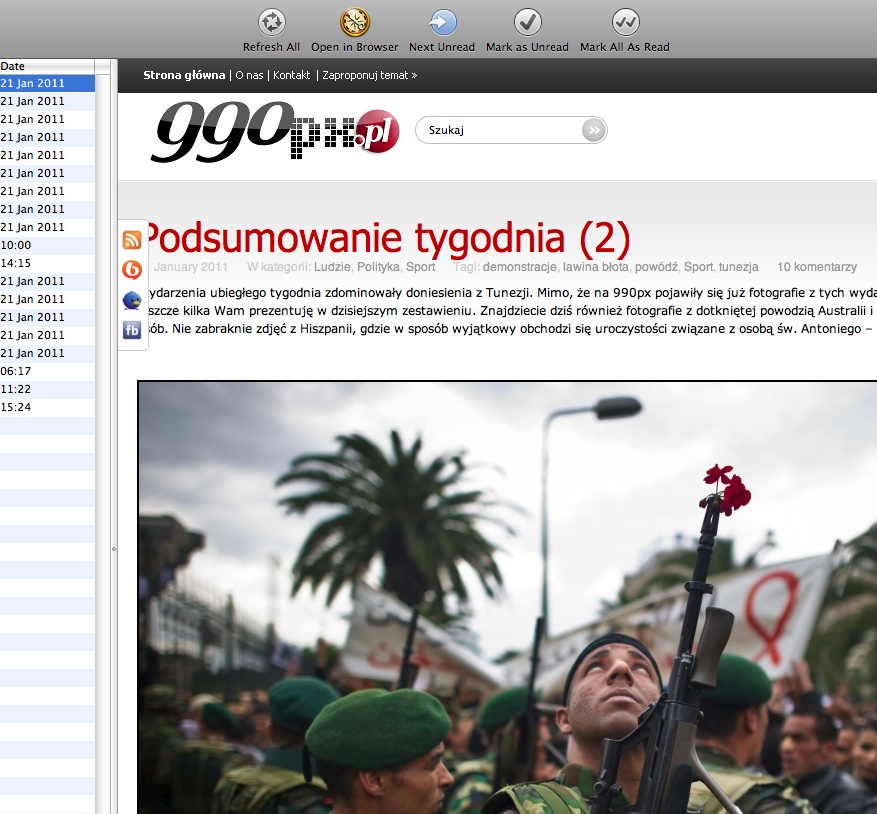
Task: Sort list by the Date column header
Action: pos(13,66)
